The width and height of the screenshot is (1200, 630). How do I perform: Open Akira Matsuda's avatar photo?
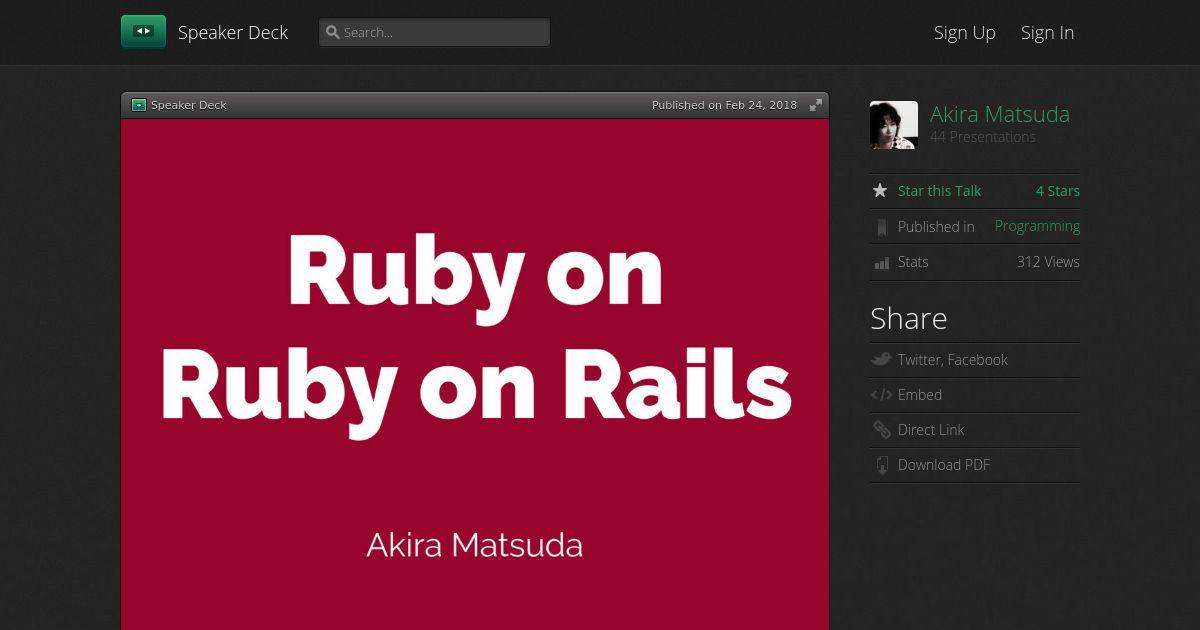point(894,125)
